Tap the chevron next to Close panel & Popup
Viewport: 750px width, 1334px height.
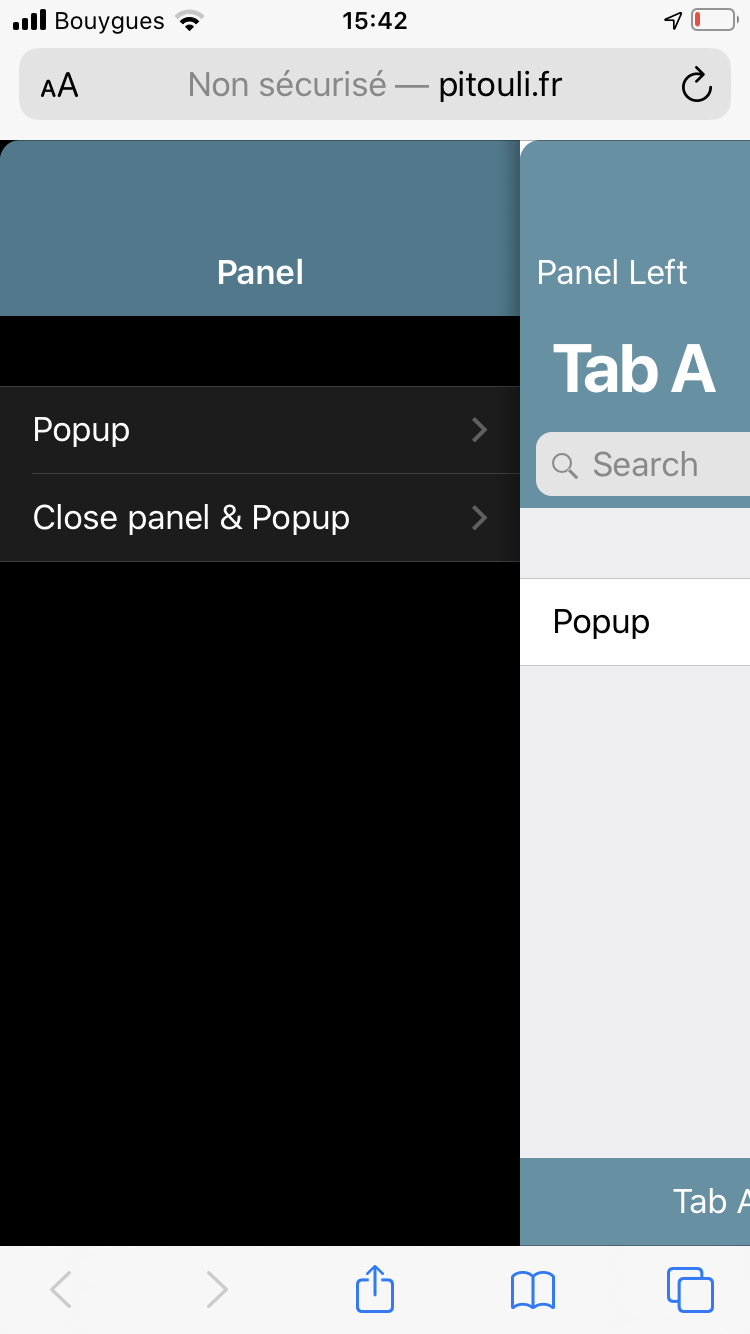pos(479,518)
